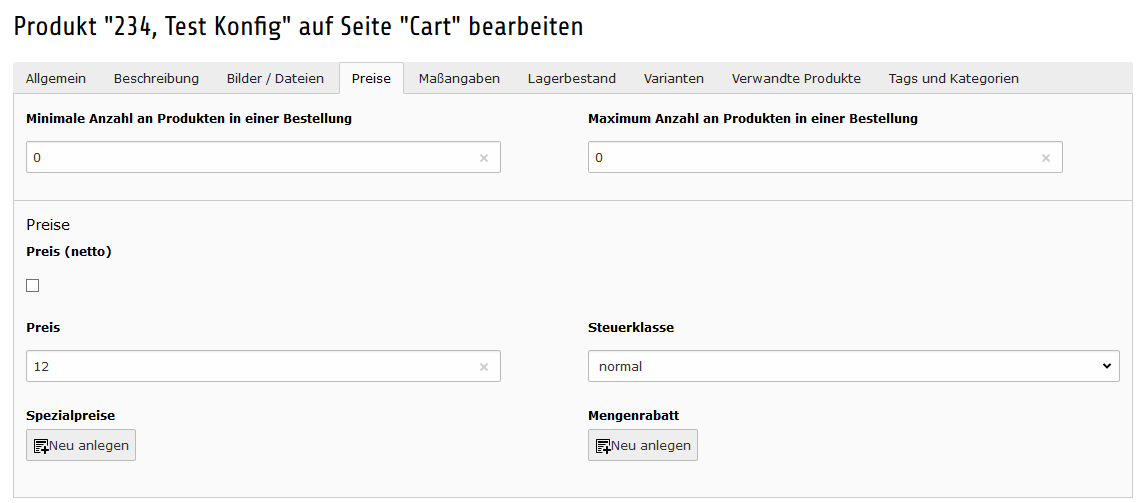The image size is (1142, 503).
Task: Click the minimum product count input
Action: tap(250, 158)
